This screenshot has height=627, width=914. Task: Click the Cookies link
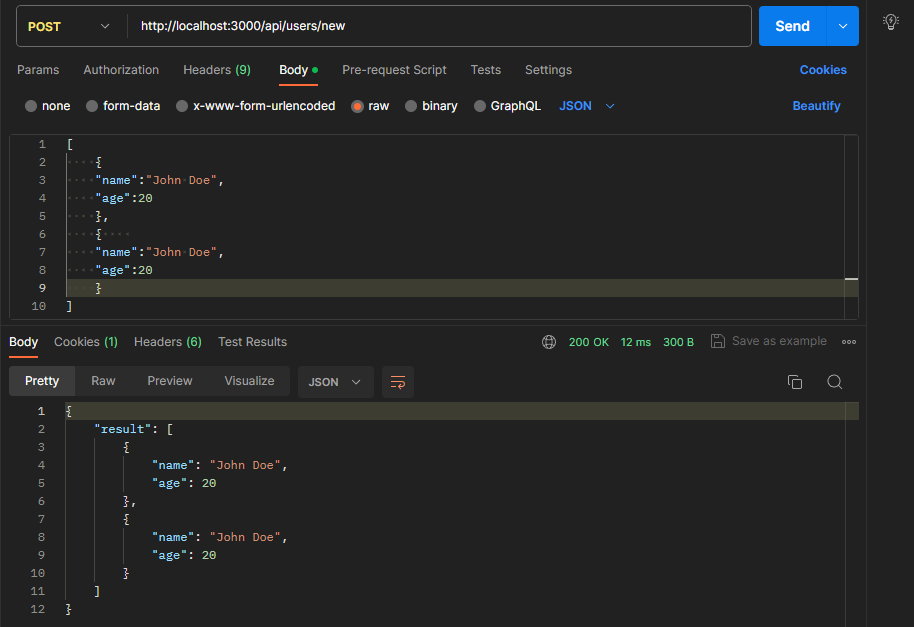(x=822, y=70)
